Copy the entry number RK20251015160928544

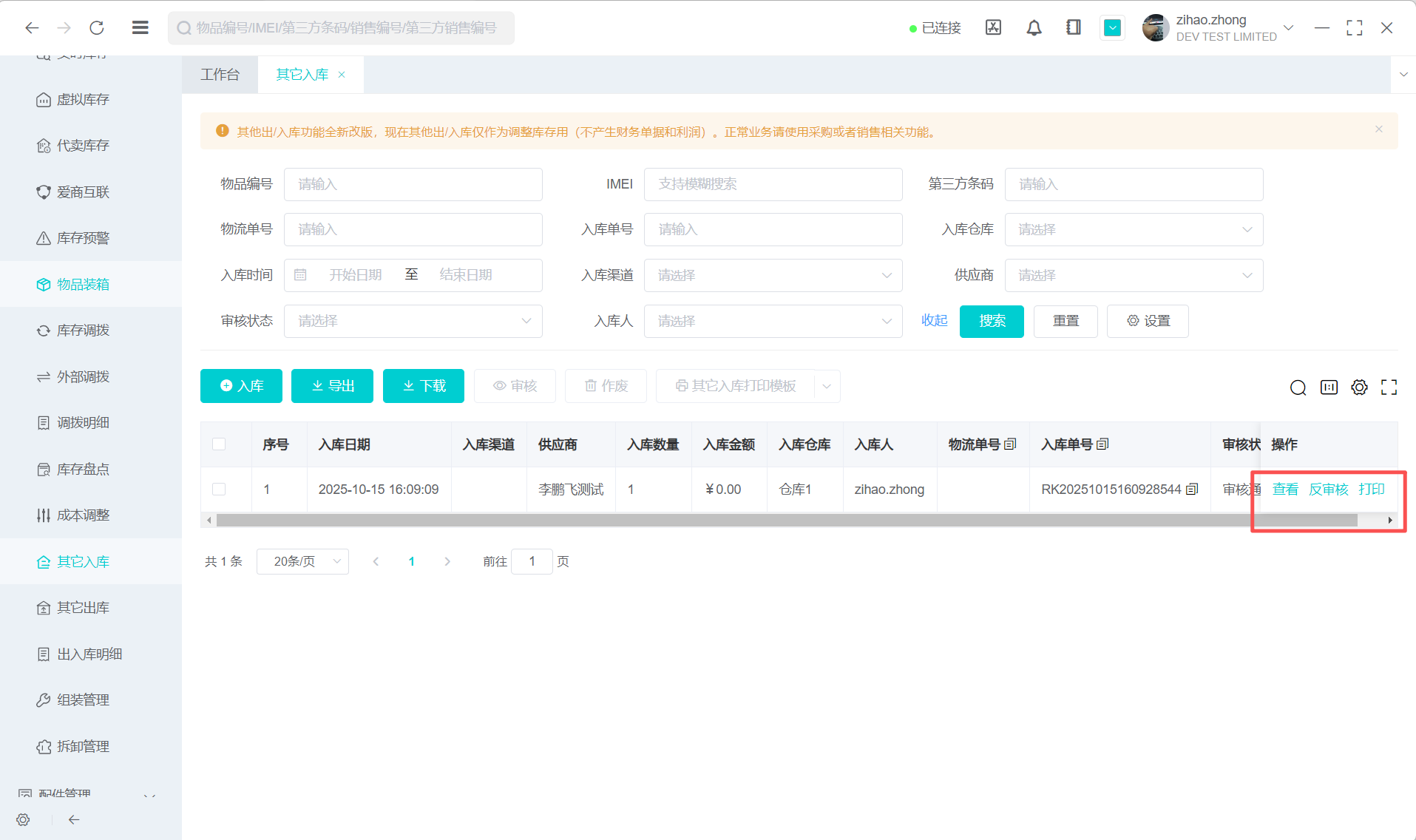point(1192,490)
